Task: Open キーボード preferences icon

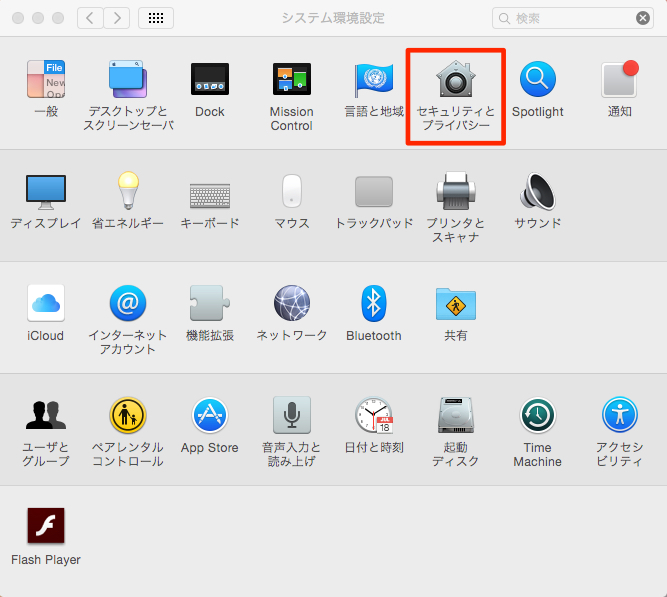Action: pos(210,196)
